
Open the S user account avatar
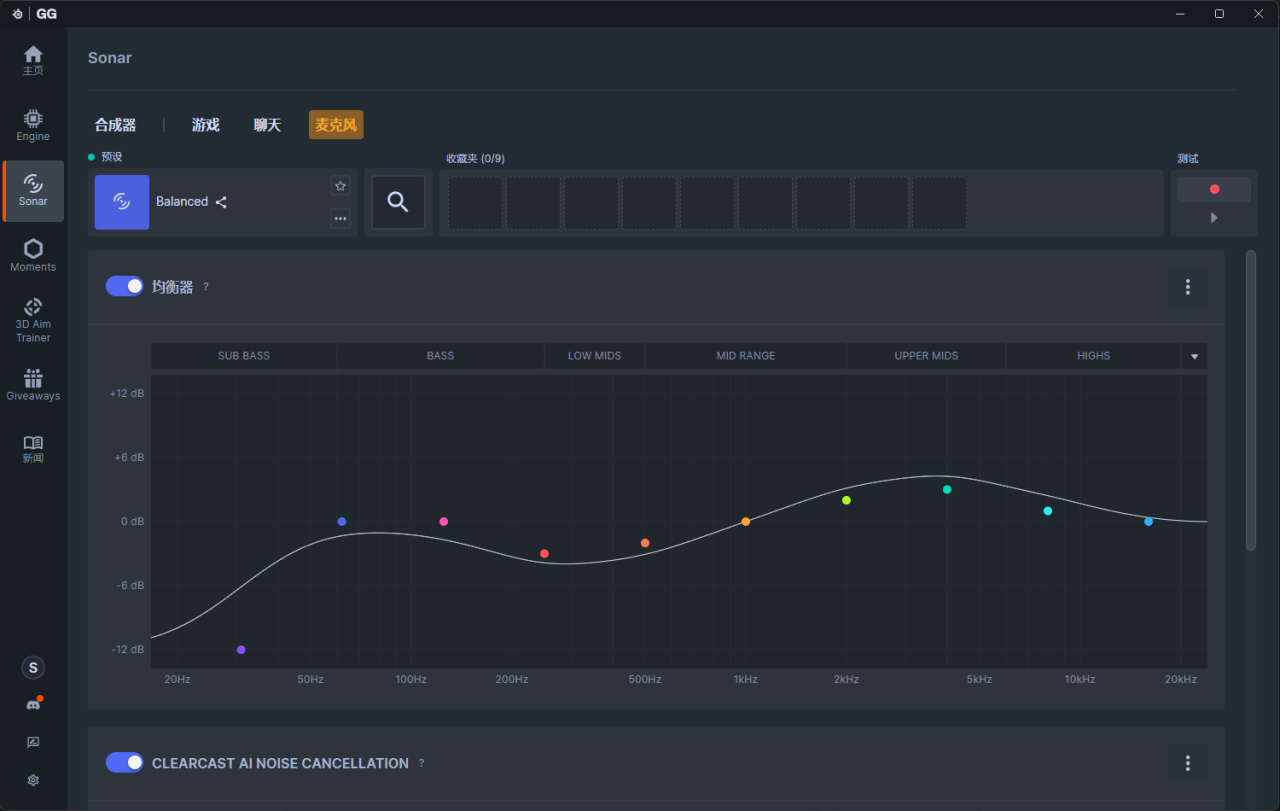[x=33, y=668]
